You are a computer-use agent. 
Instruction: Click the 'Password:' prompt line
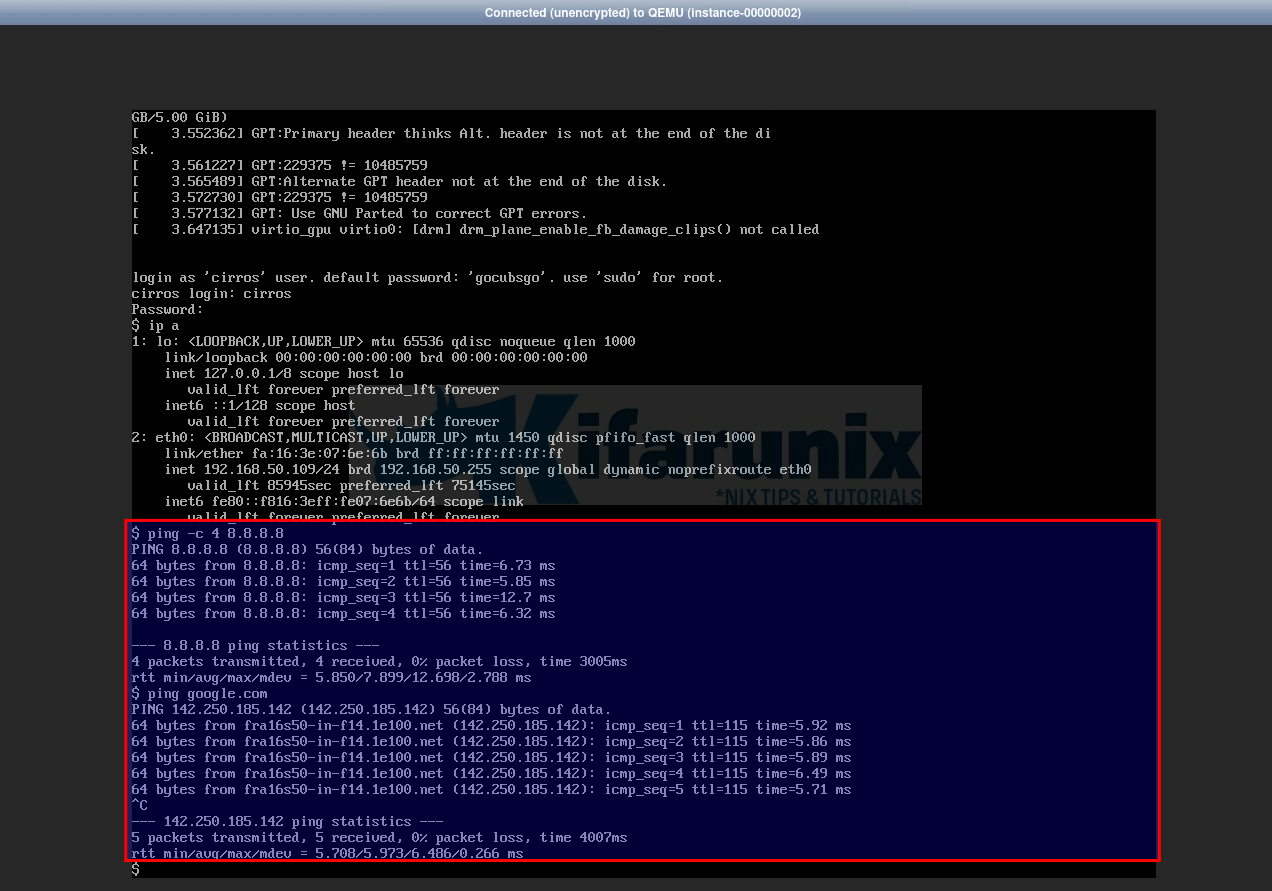click(167, 310)
